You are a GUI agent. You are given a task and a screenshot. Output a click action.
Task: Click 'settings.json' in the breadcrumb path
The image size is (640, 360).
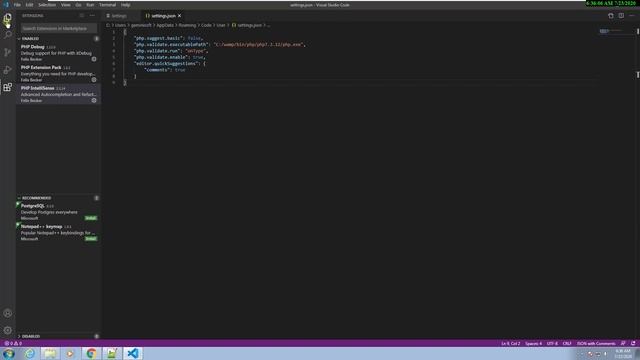tap(249, 25)
